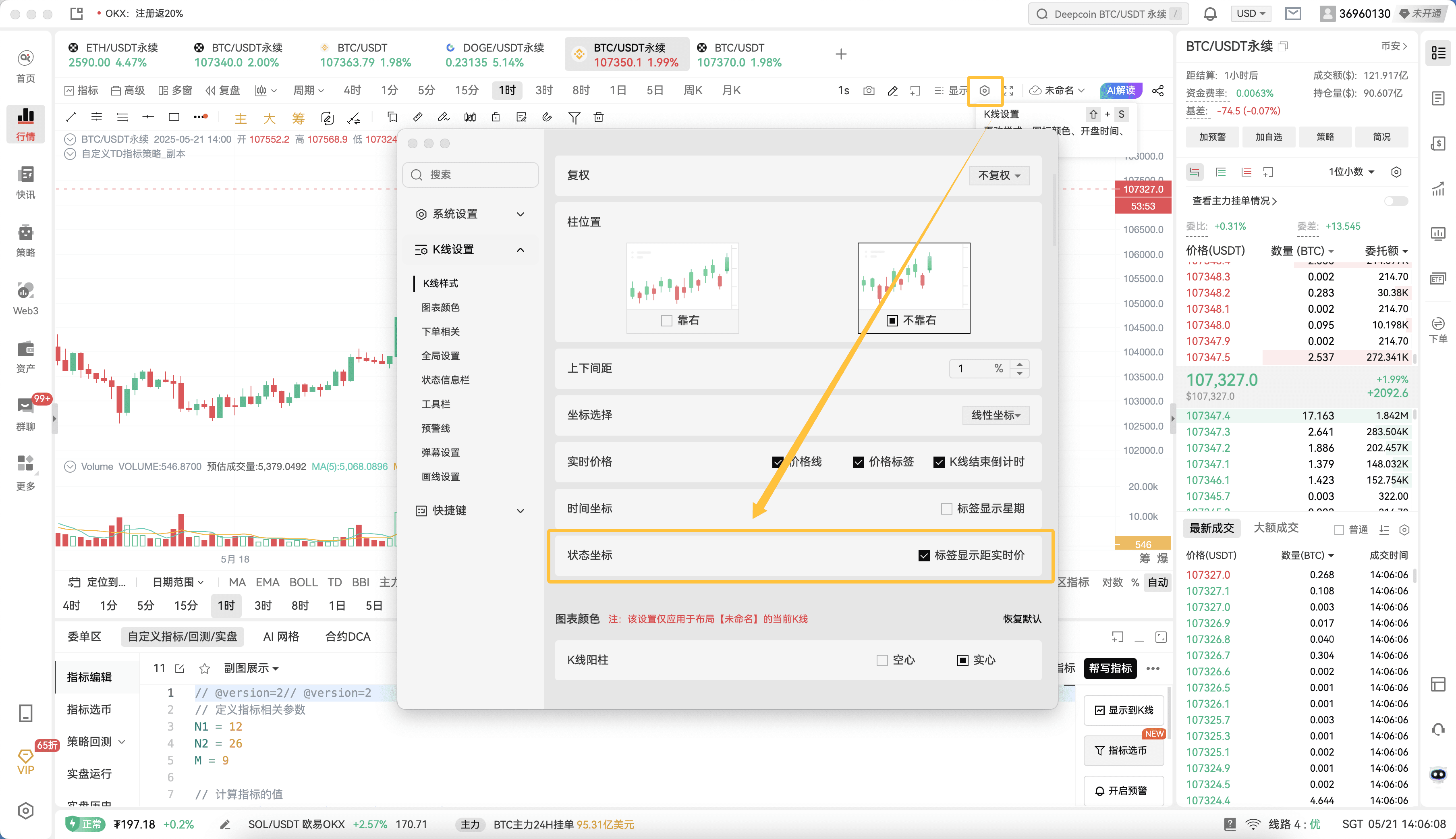Click the AI解读 button
The image size is (1456, 839).
1121,91
